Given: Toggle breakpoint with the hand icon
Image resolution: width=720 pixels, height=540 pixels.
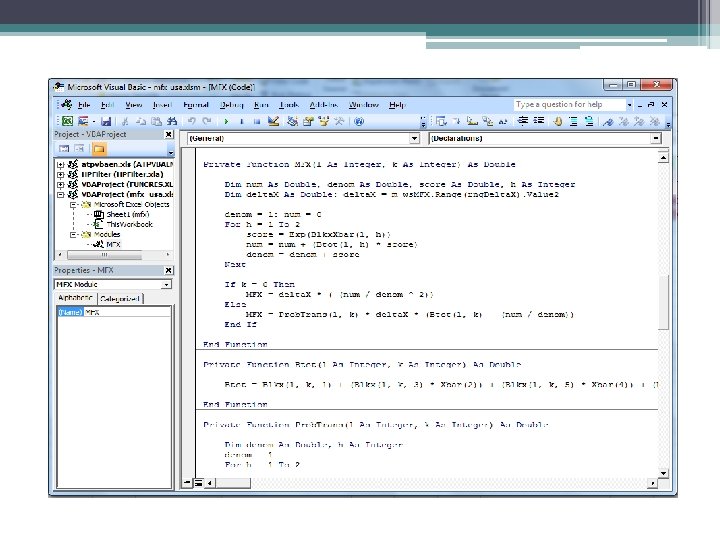Looking at the screenshot, I should click(x=558, y=121).
